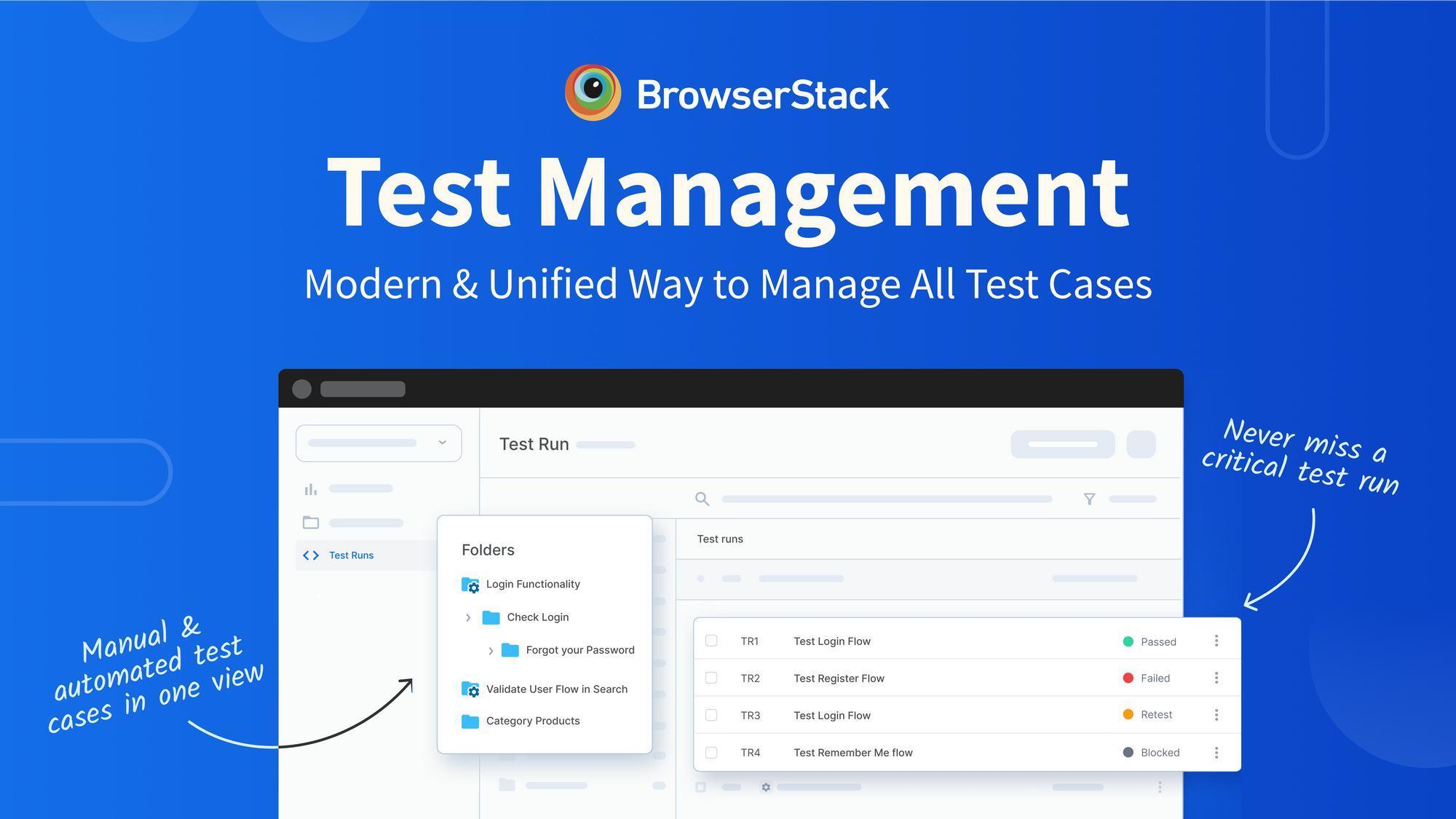Check the TR1 Test Login Flow checkbox

[x=711, y=641]
